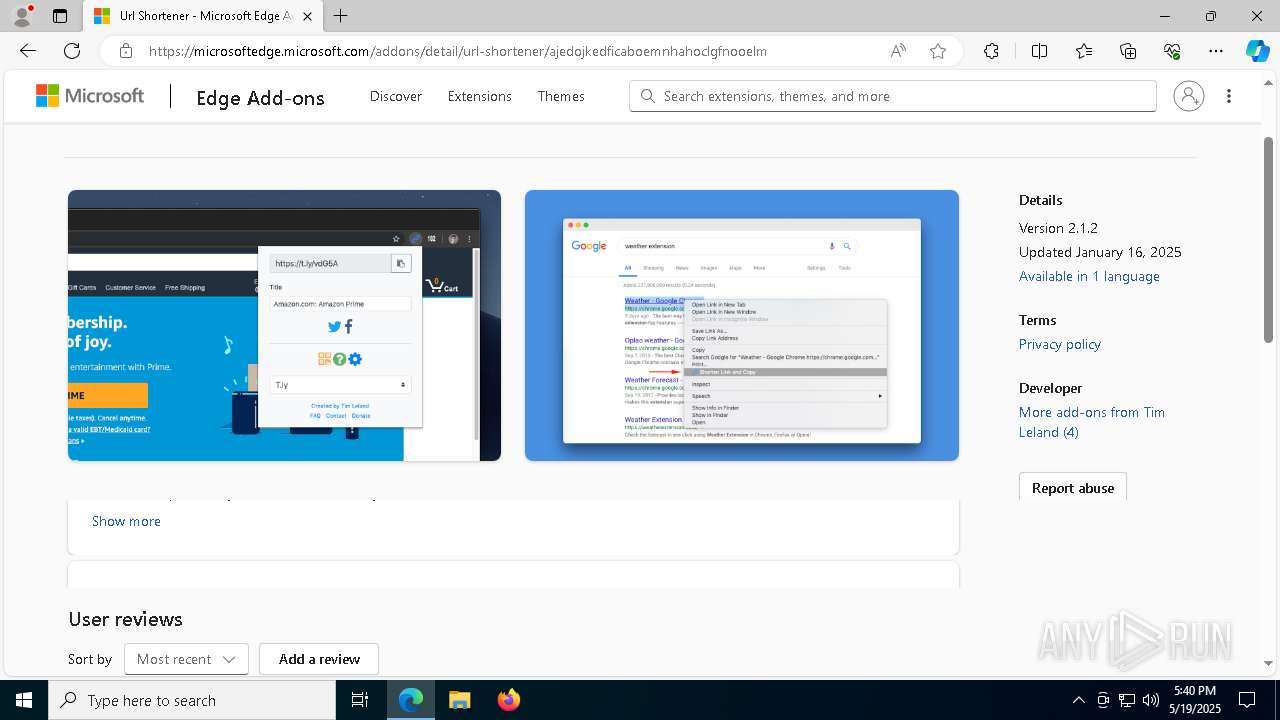This screenshot has width=1280, height=720.
Task: Close the Url Shortener tab
Action: pos(307,16)
